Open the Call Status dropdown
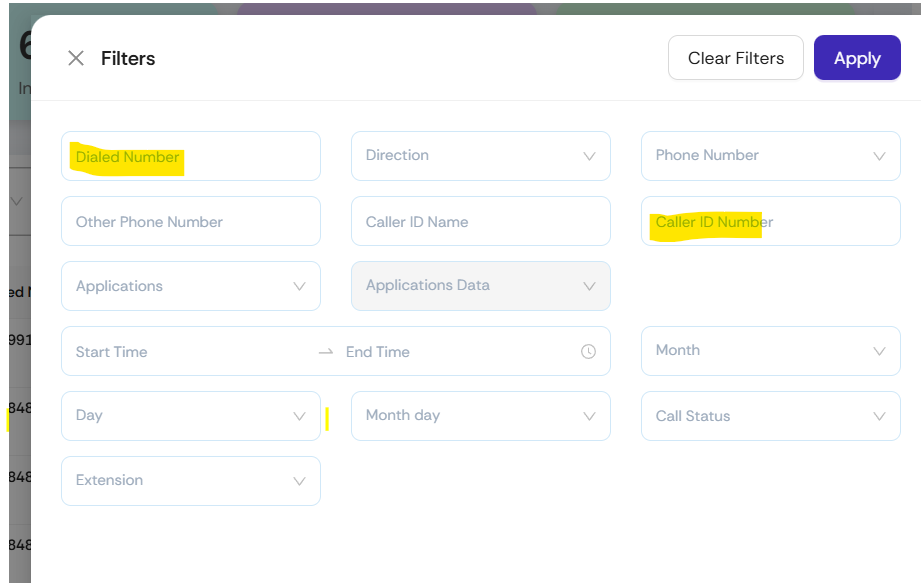Screen dimensions: 923x585 (x=770, y=416)
